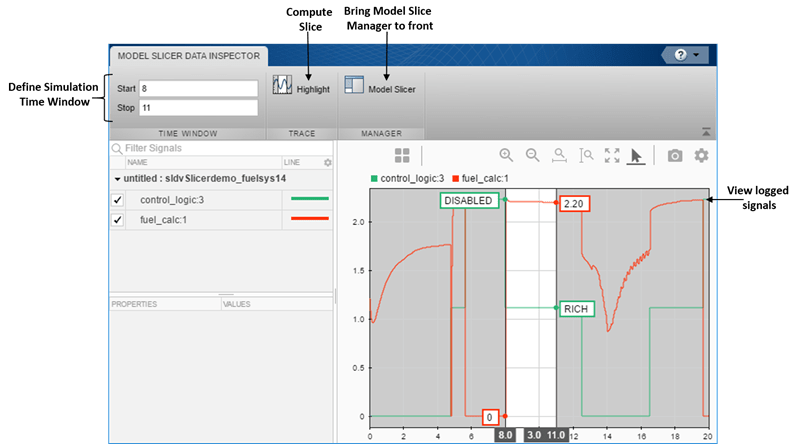Click the green line swatch for control_logic:3
The width and height of the screenshot is (800, 444).
point(310,199)
